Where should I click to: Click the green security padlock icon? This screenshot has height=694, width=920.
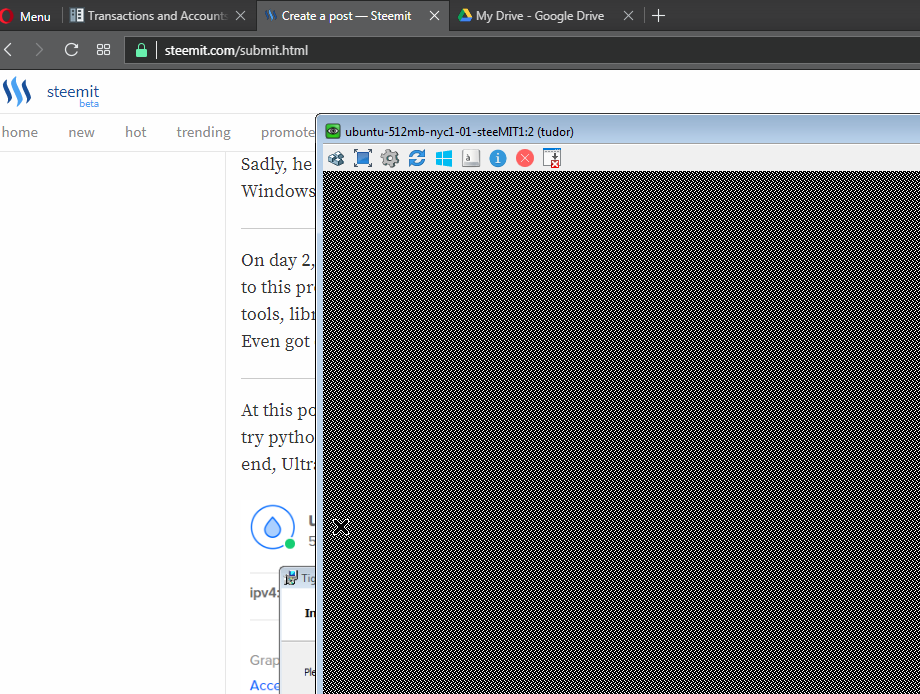(x=141, y=50)
